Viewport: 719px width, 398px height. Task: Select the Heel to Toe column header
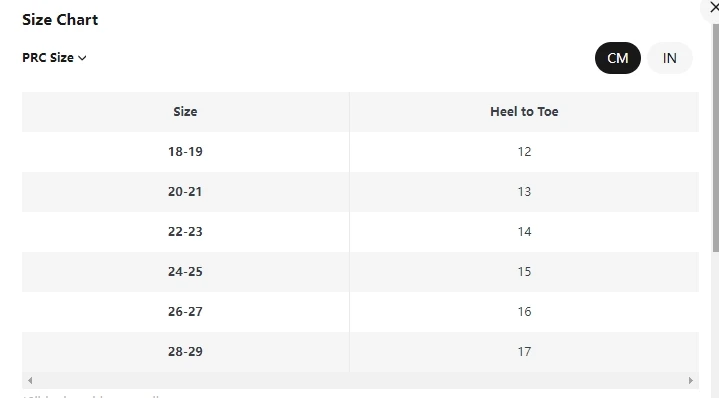[x=524, y=111]
